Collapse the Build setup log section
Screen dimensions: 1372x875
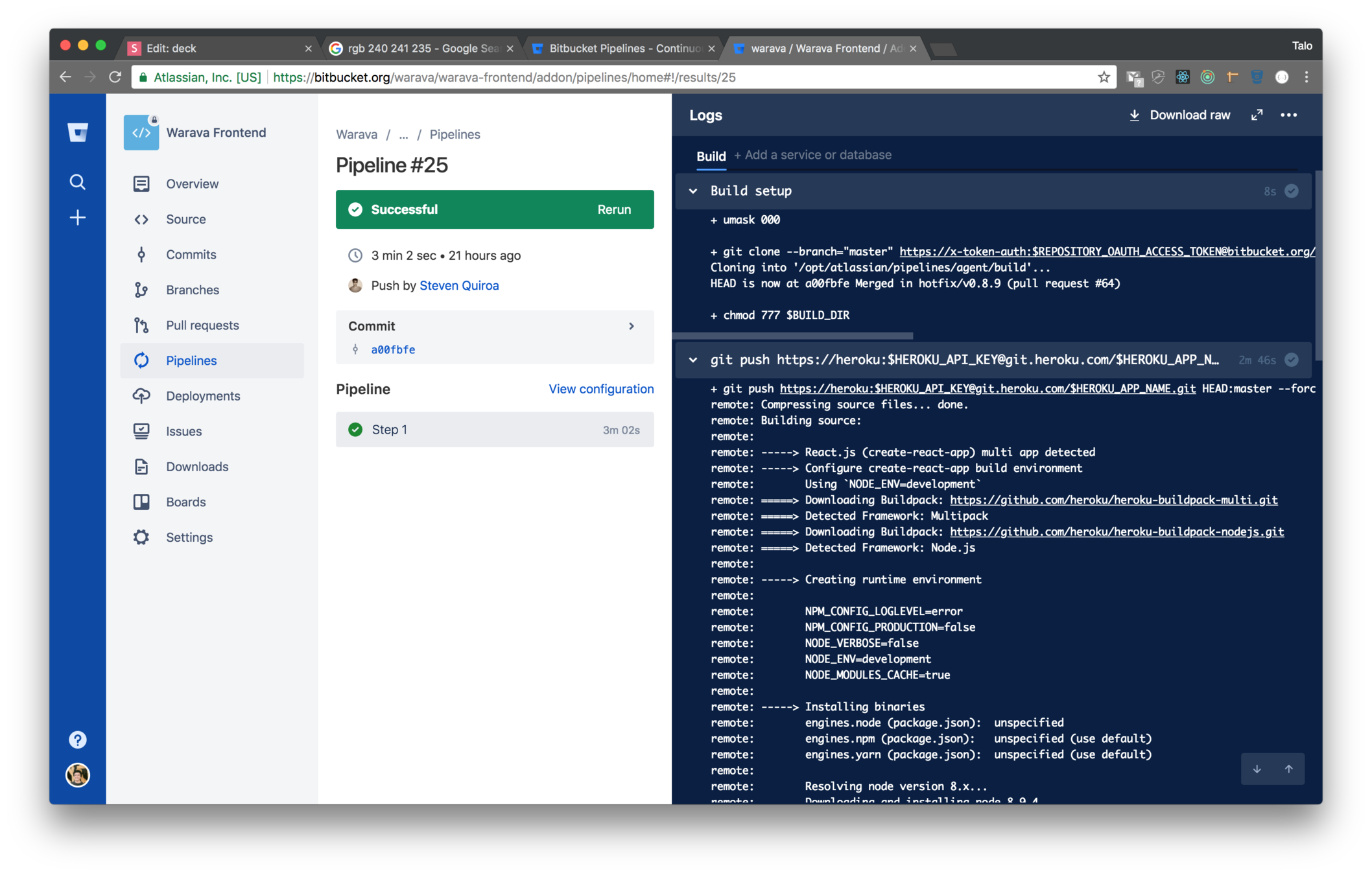tap(693, 191)
